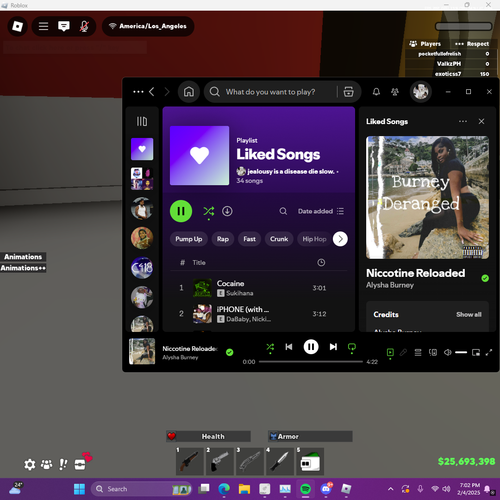This screenshot has width=500, height=500.
Task: Pause the Liked Songs playlist with green button
Action: (x=181, y=211)
